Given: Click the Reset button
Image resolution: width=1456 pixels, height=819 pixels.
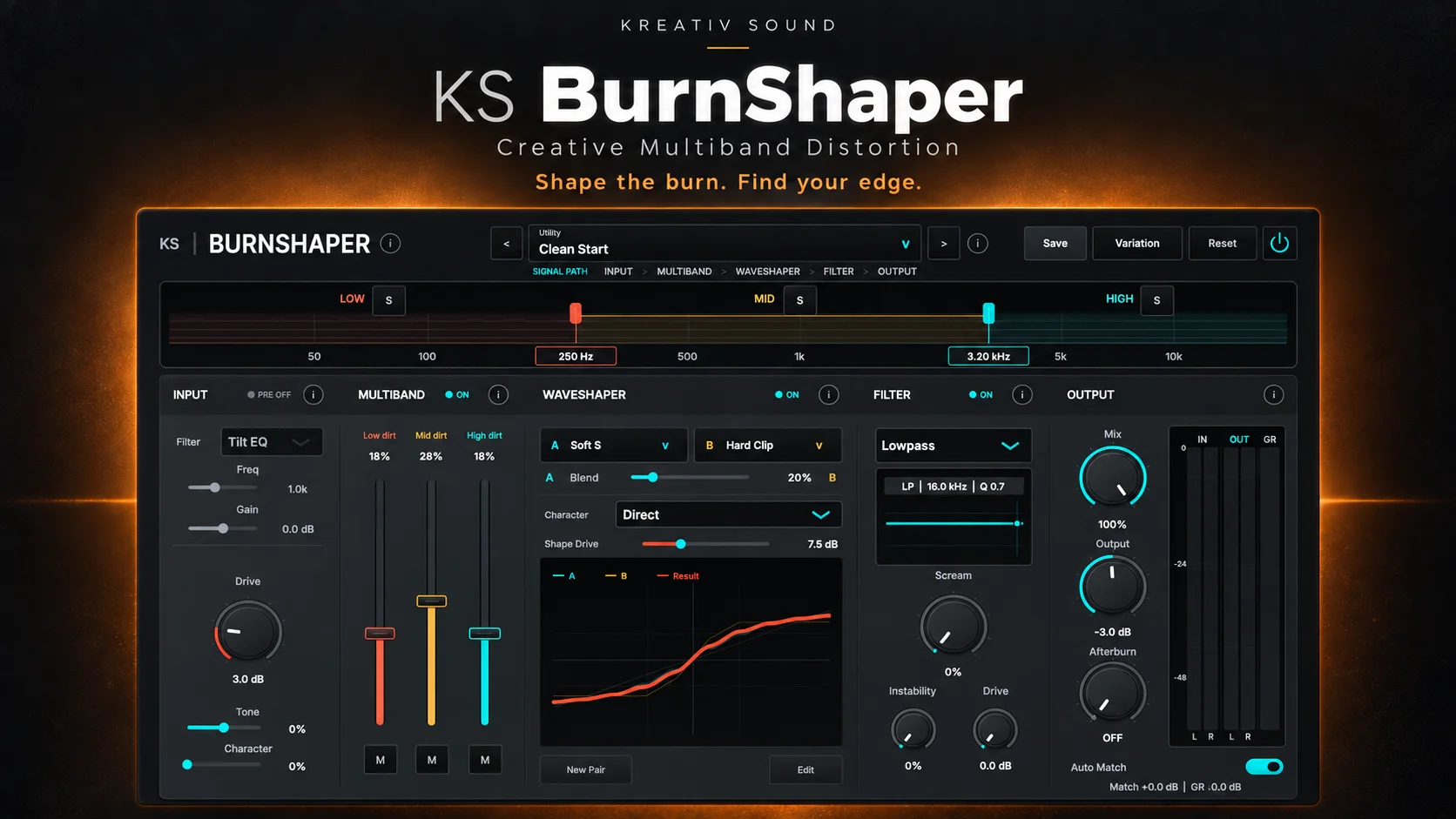Looking at the screenshot, I should (1223, 243).
